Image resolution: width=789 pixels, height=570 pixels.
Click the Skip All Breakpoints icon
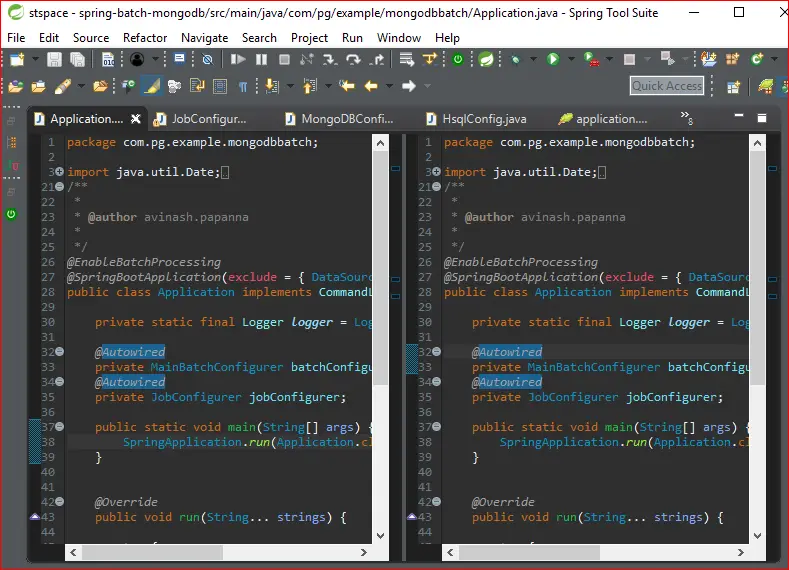[x=207, y=60]
